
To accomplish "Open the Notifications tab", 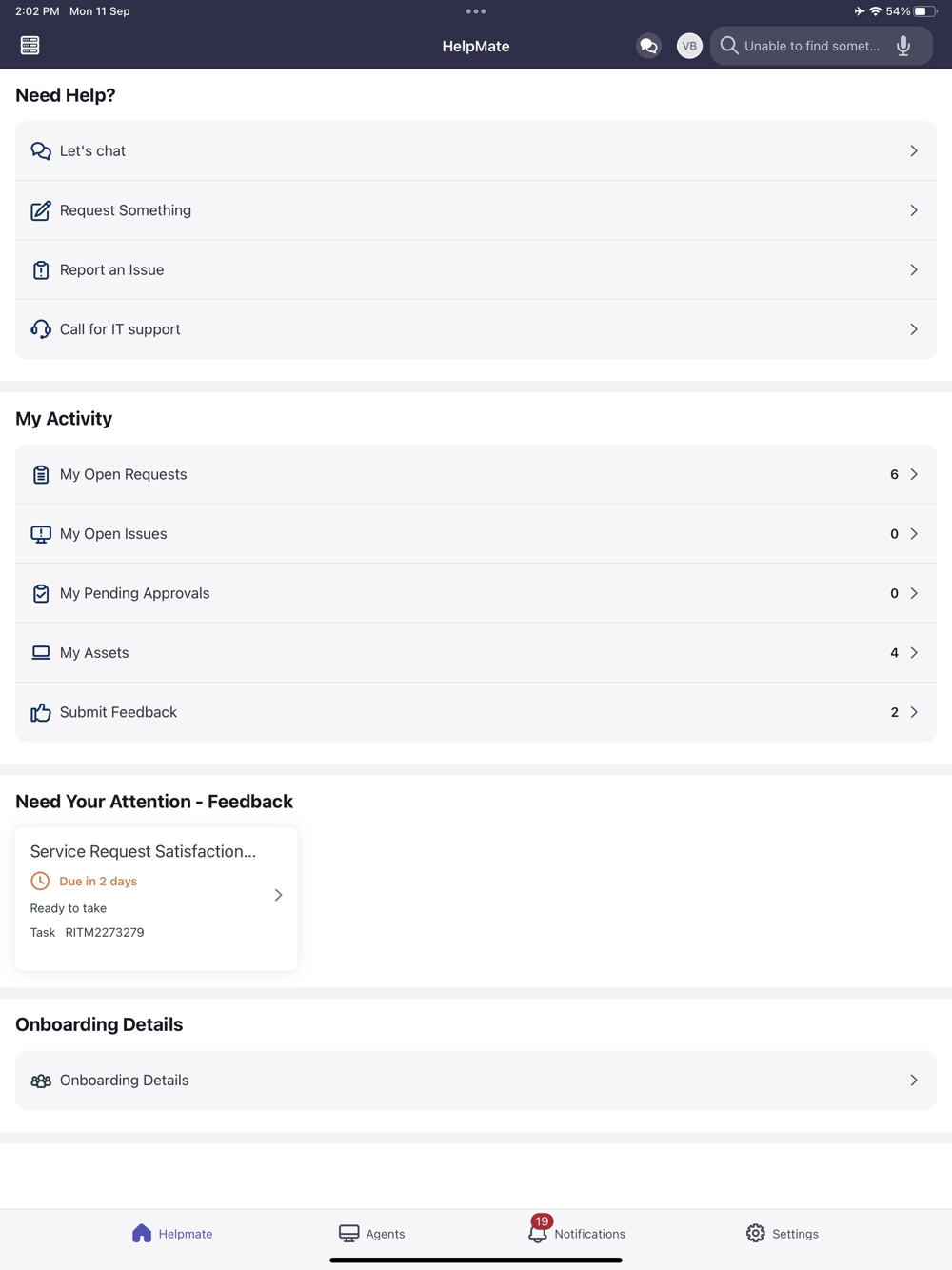I will point(577,1233).
